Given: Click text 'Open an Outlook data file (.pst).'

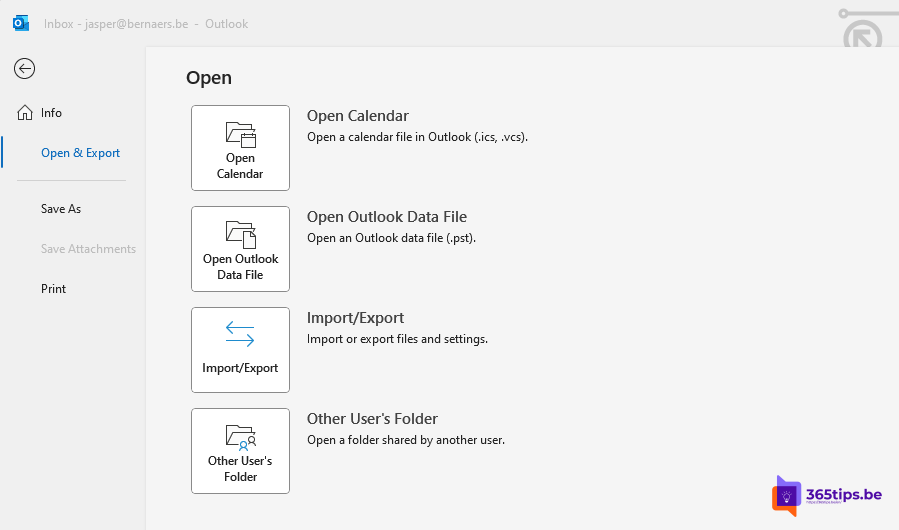Looking at the screenshot, I should pos(392,238).
